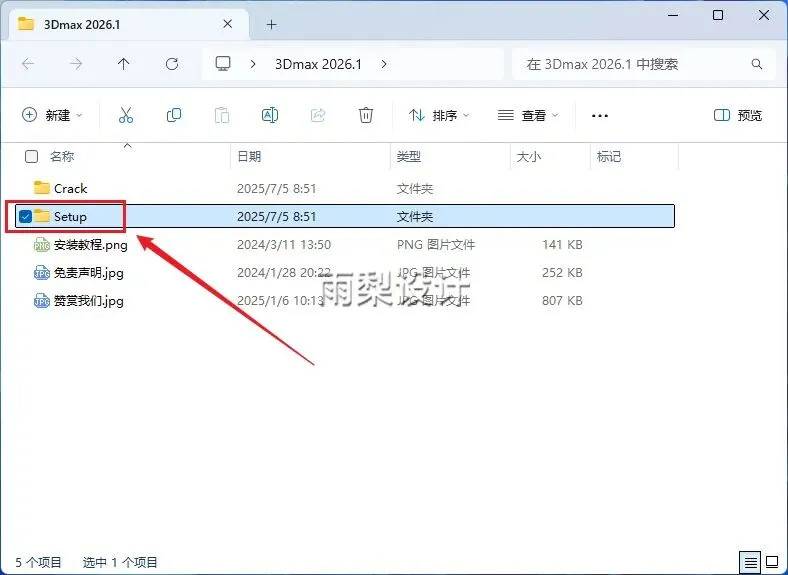The height and width of the screenshot is (575, 788).
Task: Click the Cut scissors icon
Action: tap(126, 115)
